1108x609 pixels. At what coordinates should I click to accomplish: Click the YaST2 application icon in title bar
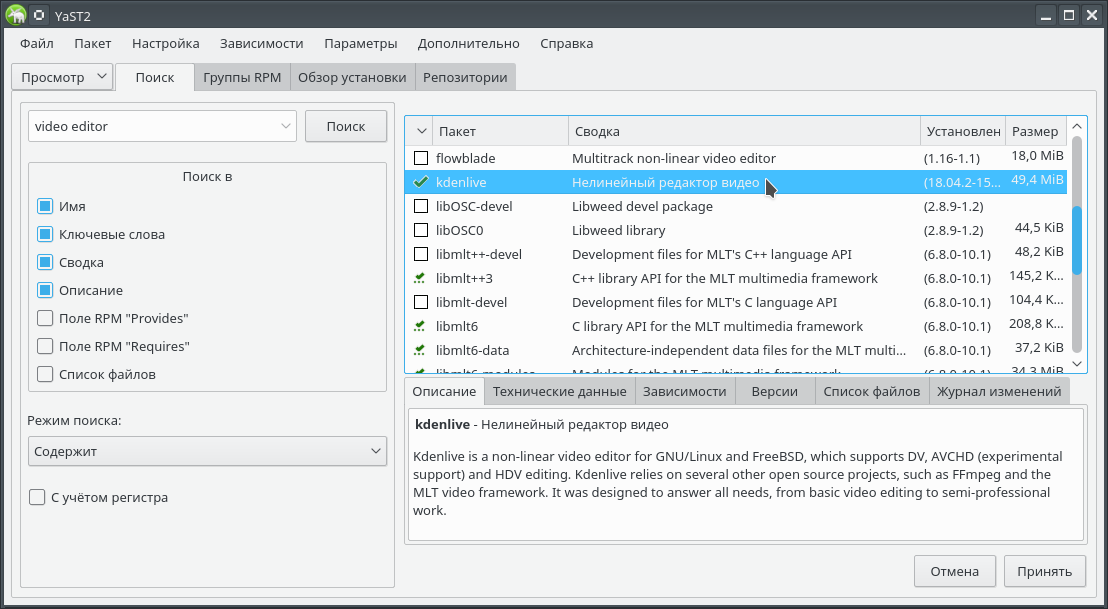pos(16,14)
